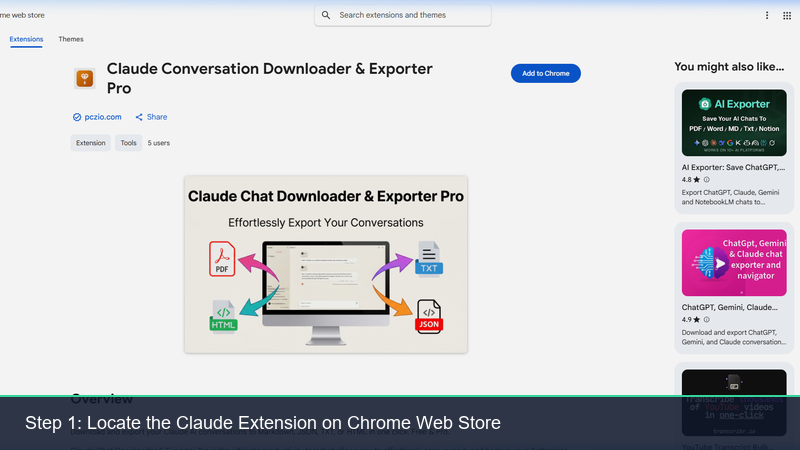Click the info icon next to 4.9 rating

(707, 320)
